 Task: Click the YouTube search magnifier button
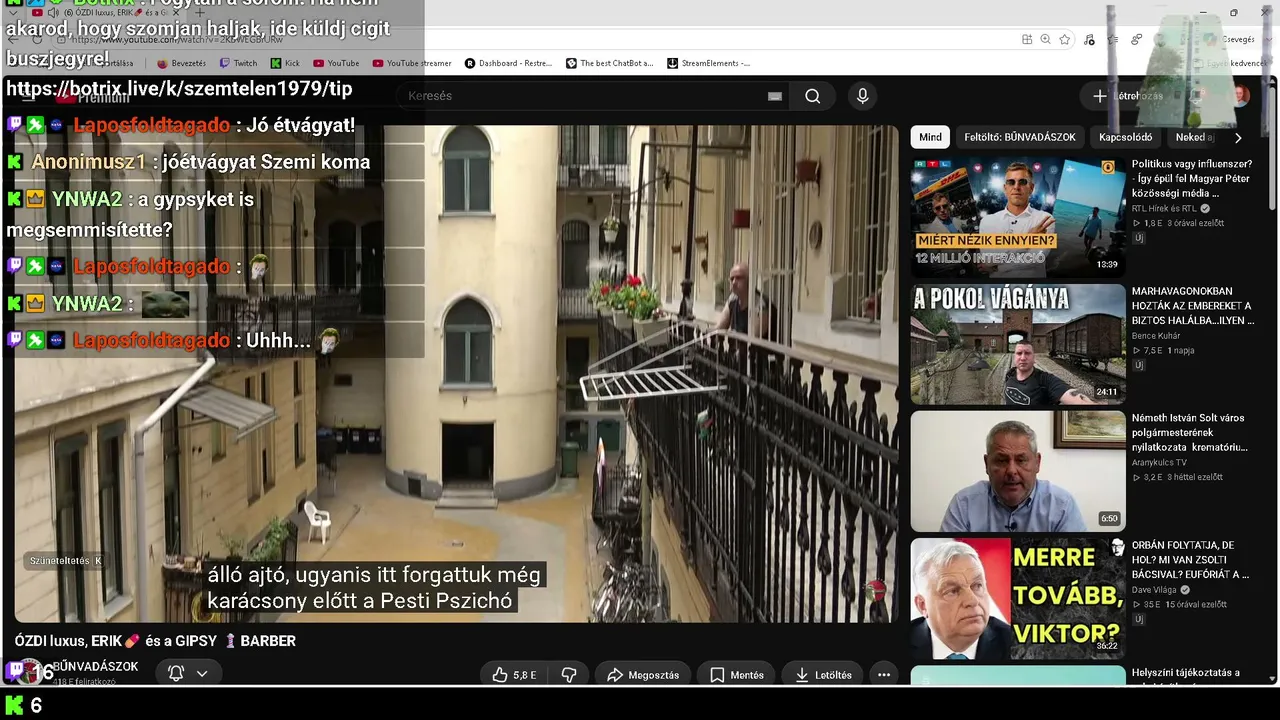(812, 96)
